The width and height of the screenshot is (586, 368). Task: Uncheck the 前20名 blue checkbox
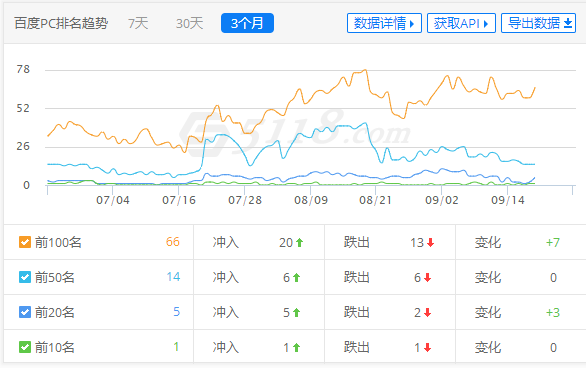(25, 312)
